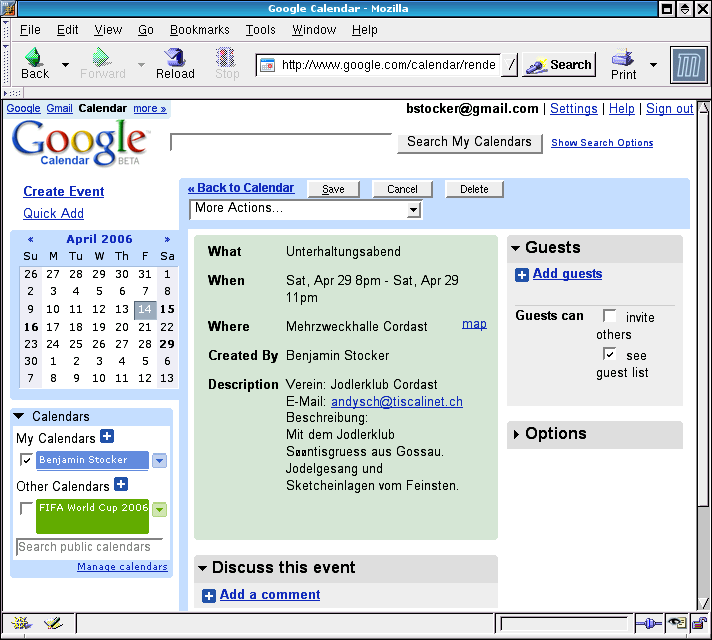Collapse the Discuss this event section
This screenshot has height=640, width=712.
coord(203,568)
